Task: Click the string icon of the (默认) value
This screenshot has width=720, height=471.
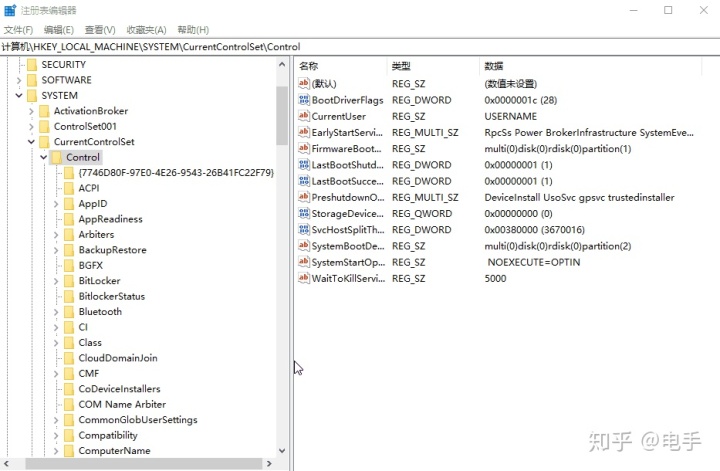Action: click(x=304, y=84)
